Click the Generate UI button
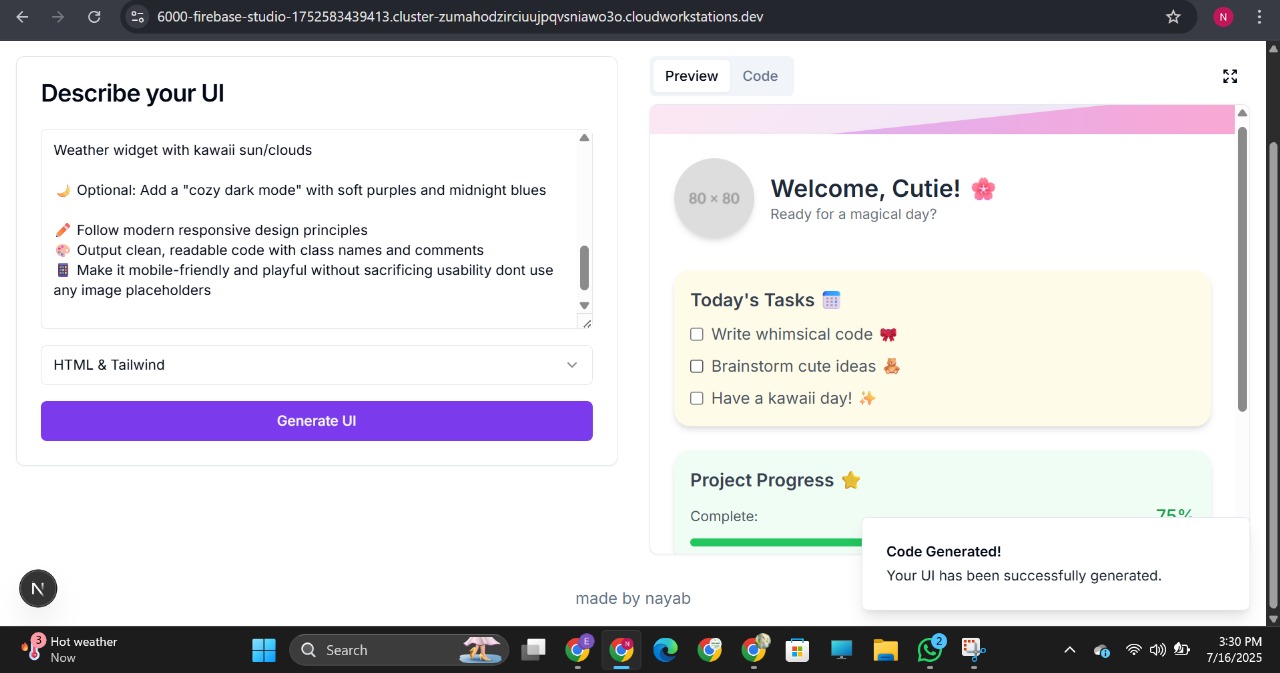The height and width of the screenshot is (673, 1280). (x=317, y=421)
